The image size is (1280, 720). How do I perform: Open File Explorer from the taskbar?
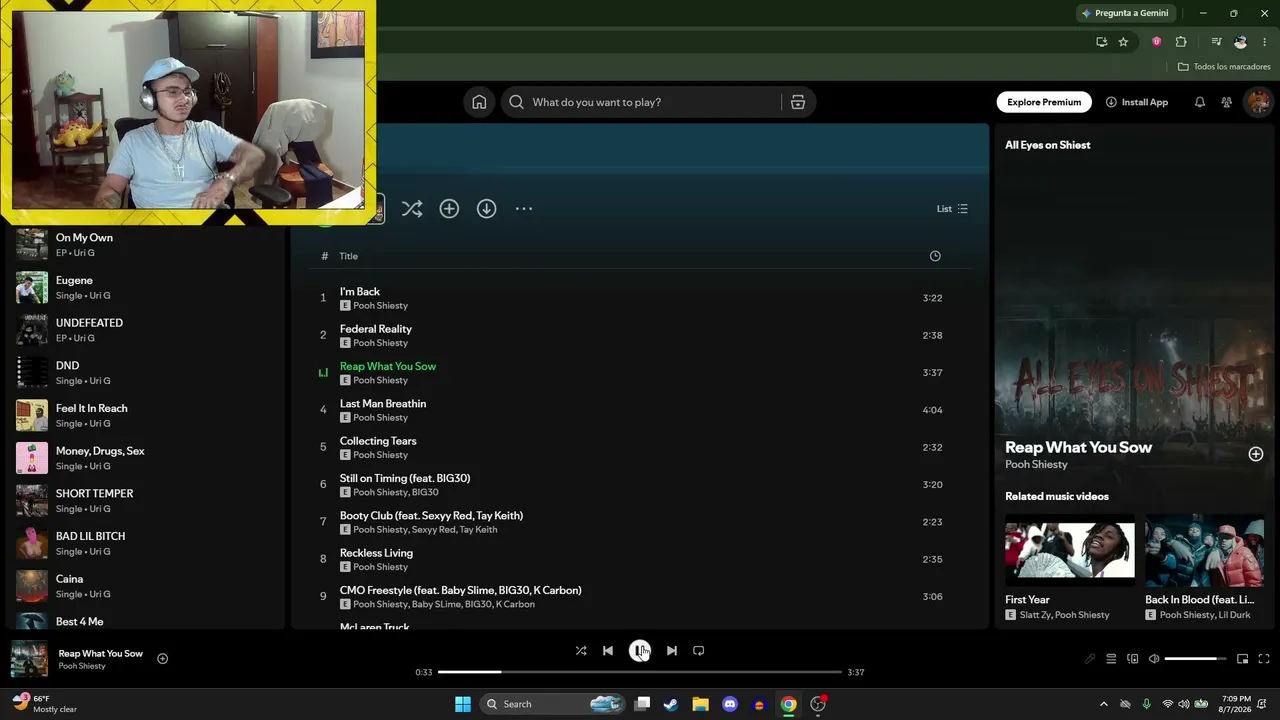pos(701,704)
